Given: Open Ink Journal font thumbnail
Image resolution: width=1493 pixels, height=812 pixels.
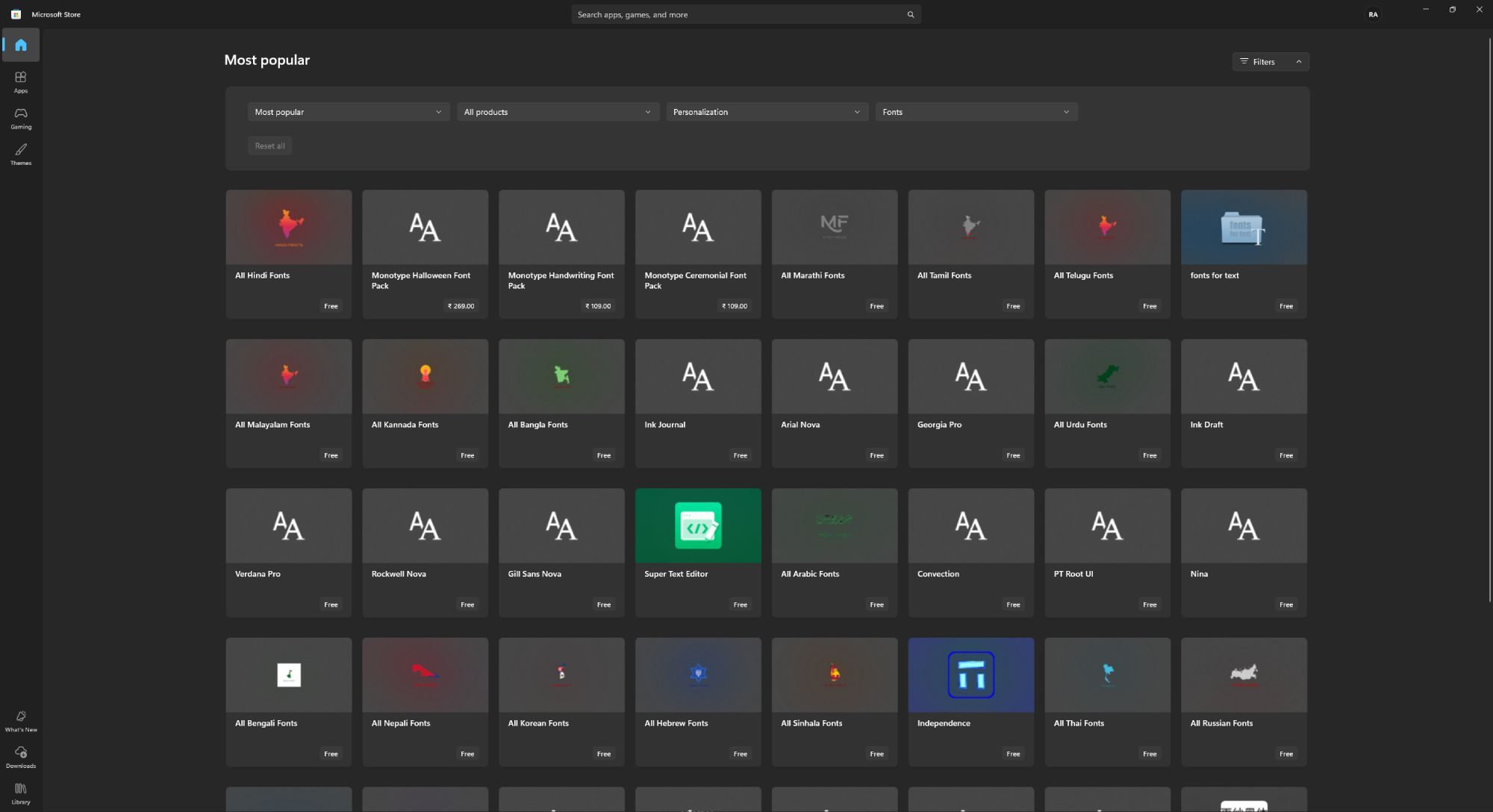Looking at the screenshot, I should pyautogui.click(x=698, y=376).
